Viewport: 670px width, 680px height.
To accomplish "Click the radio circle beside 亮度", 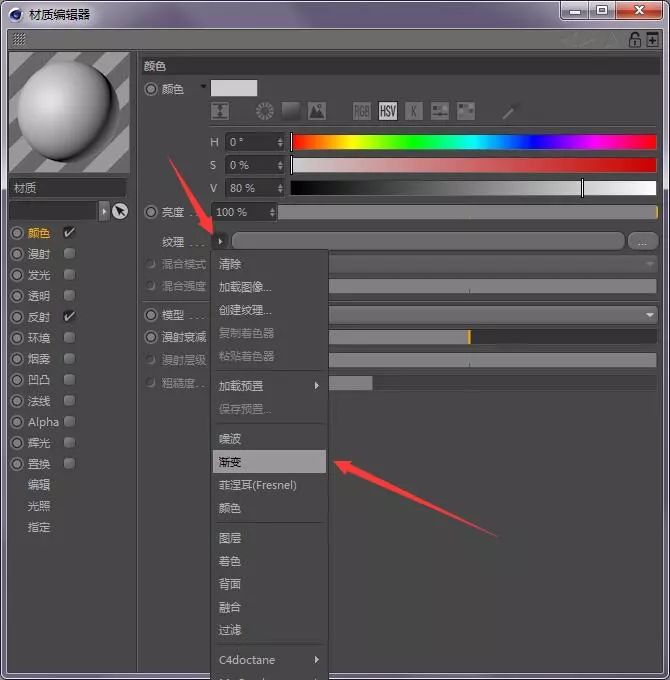I will pyautogui.click(x=151, y=212).
